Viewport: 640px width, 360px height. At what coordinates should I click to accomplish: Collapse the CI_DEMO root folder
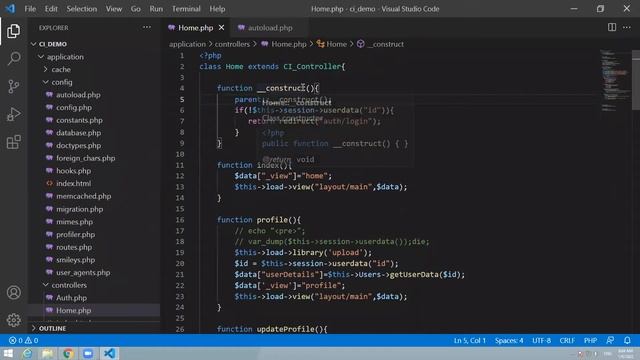(52, 44)
